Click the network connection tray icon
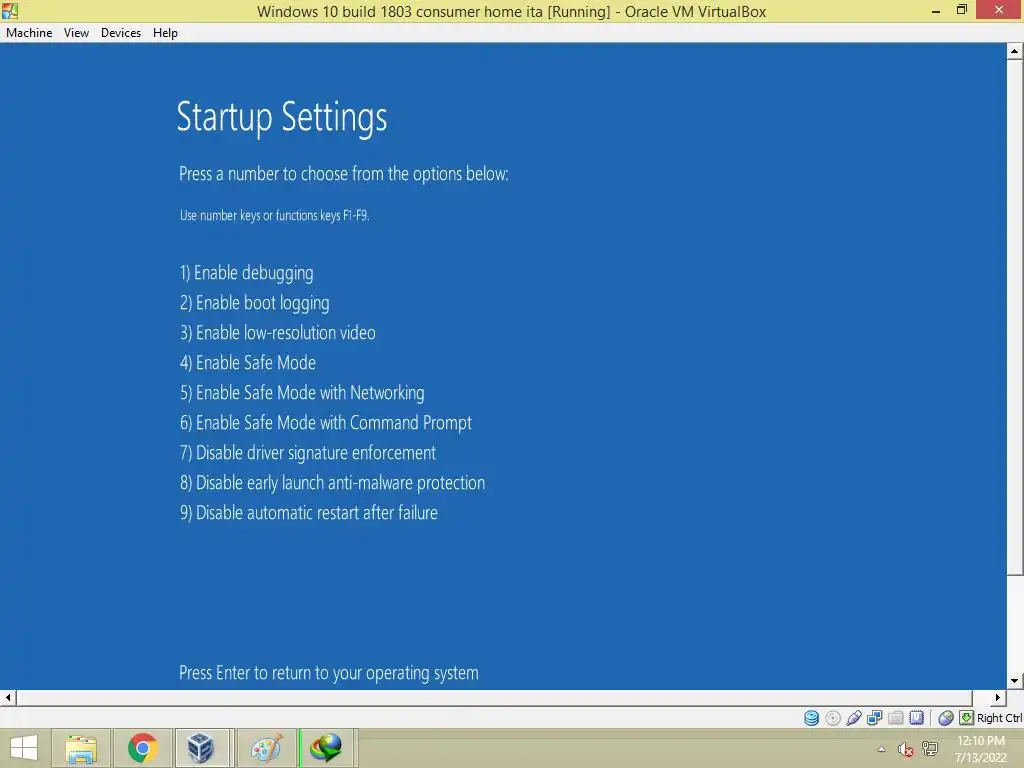1024x768 pixels. click(x=930, y=749)
